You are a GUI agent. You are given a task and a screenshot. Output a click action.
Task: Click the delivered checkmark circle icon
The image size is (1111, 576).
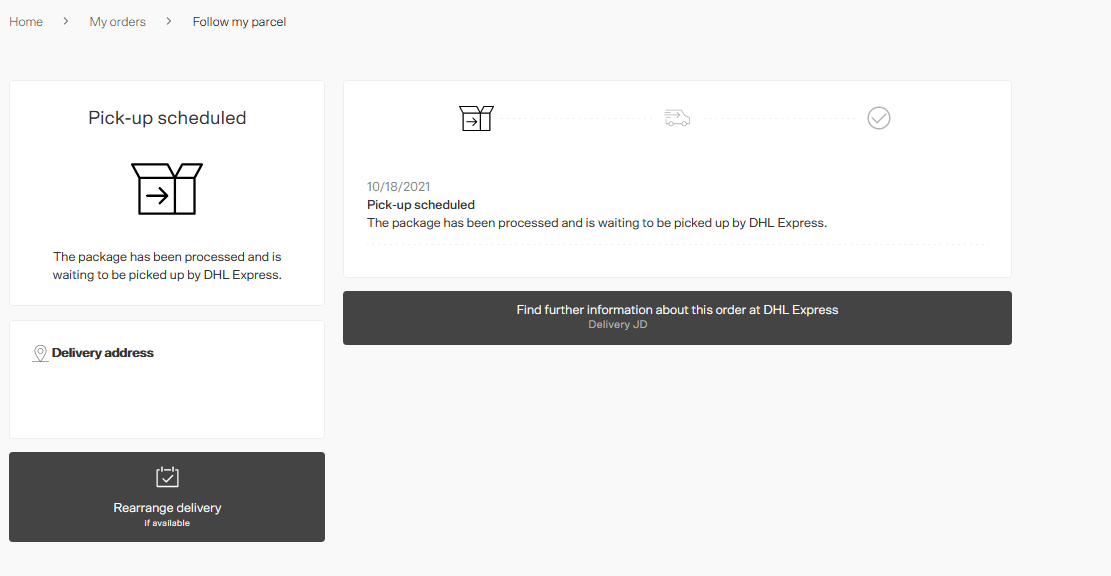[878, 117]
